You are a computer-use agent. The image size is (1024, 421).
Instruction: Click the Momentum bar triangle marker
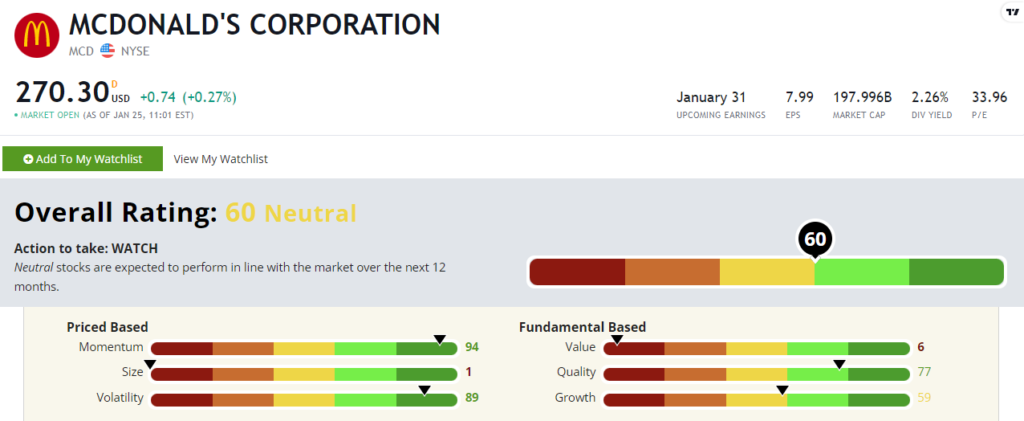tap(440, 339)
